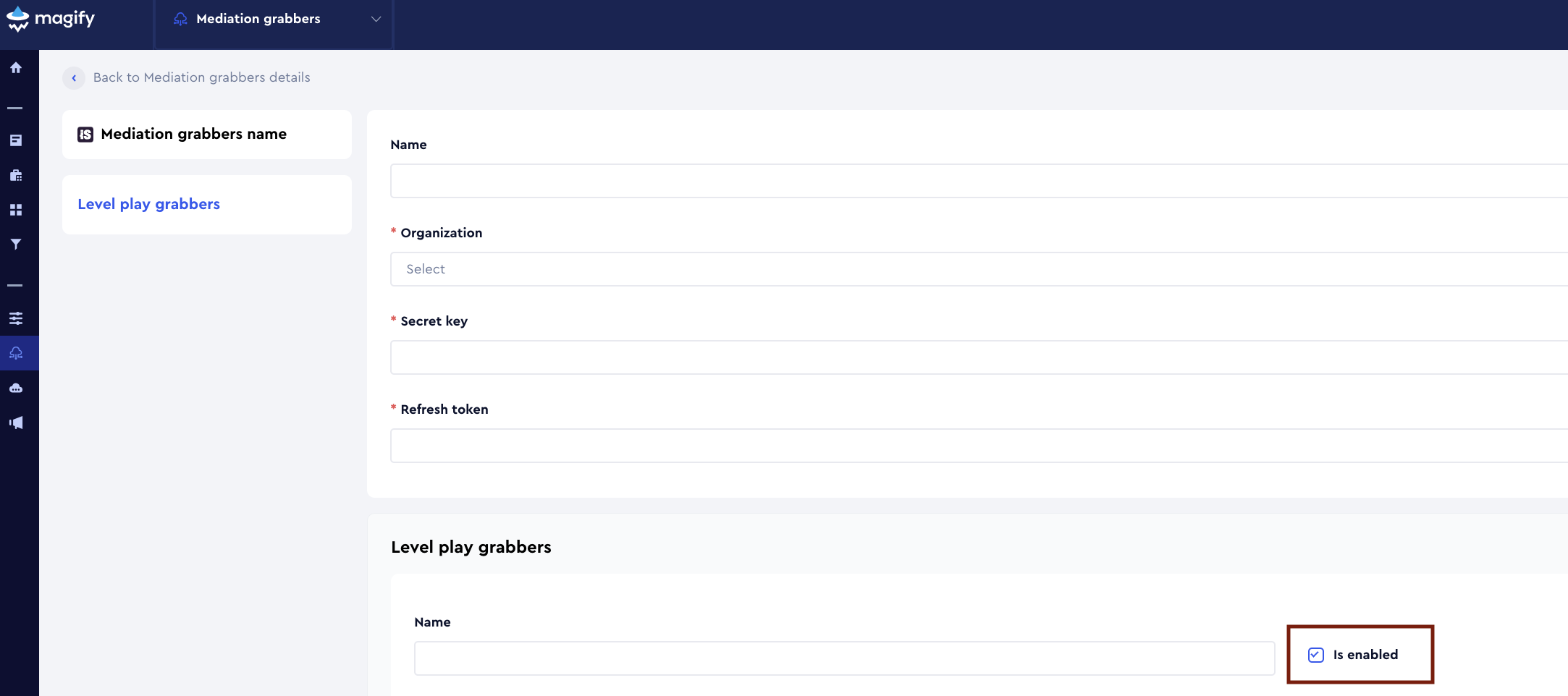Select Mediation grabbers name panel item
Image resolution: width=1568 pixels, height=696 pixels.
coord(193,134)
